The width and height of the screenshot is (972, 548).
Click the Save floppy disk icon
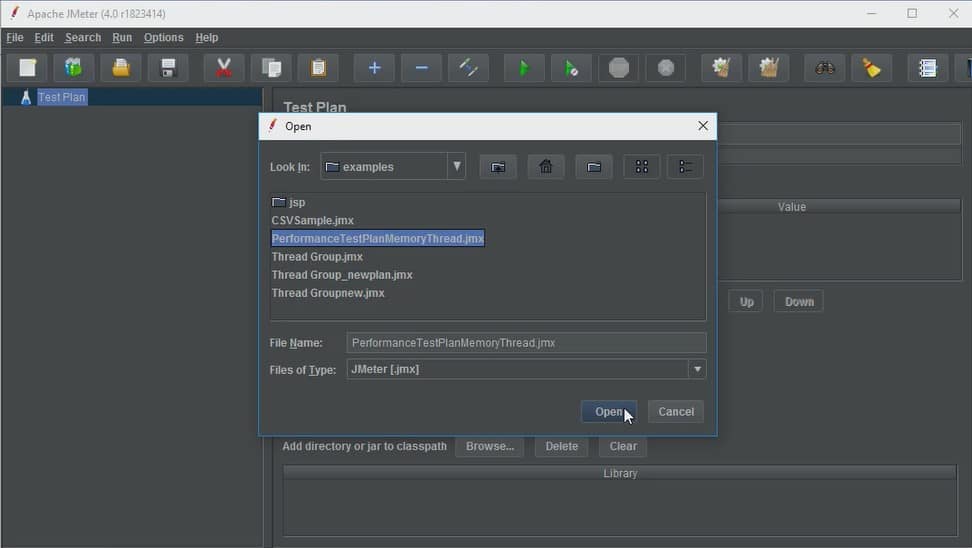pos(168,68)
